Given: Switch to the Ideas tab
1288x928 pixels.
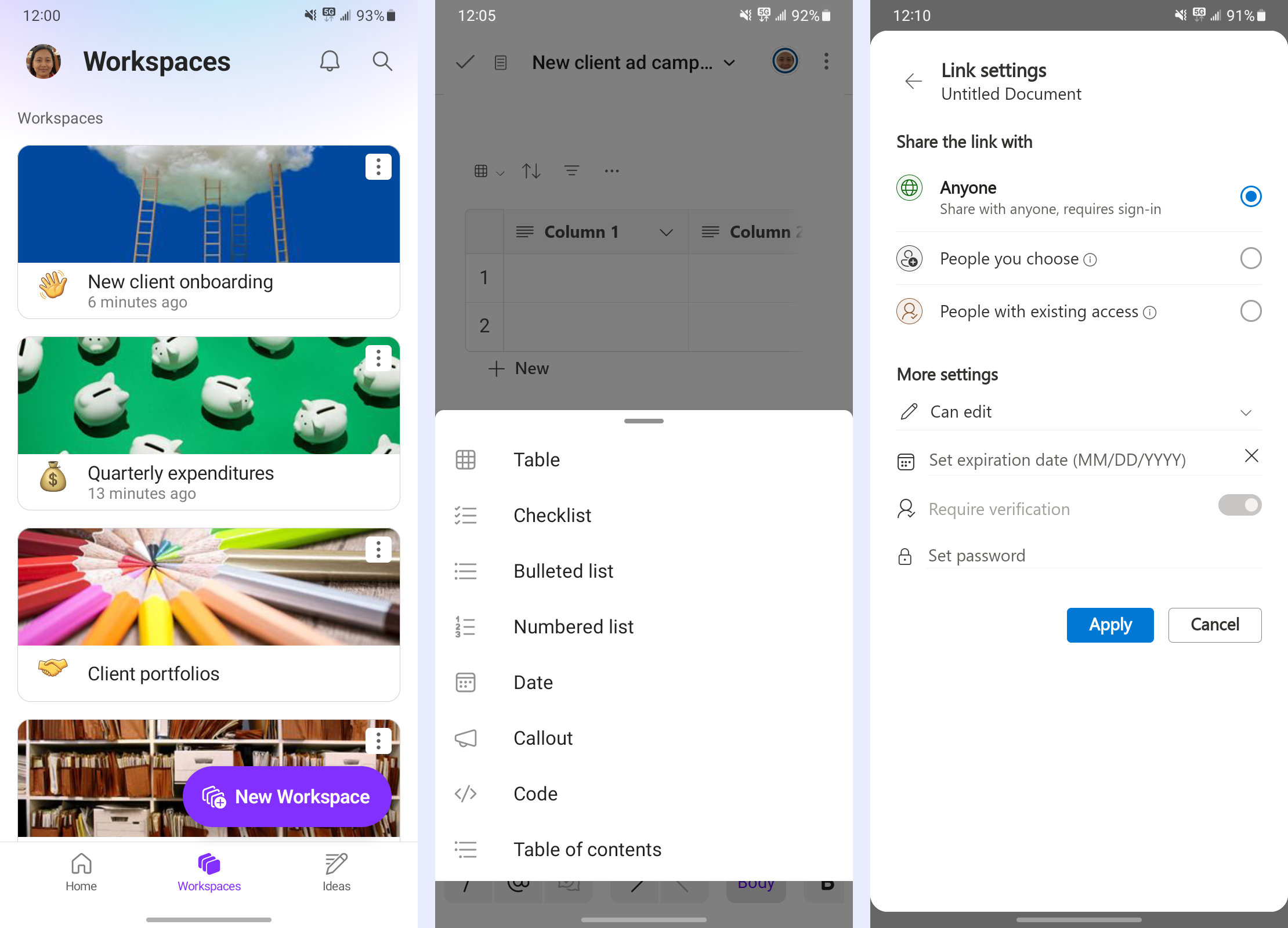Looking at the screenshot, I should pos(336,872).
